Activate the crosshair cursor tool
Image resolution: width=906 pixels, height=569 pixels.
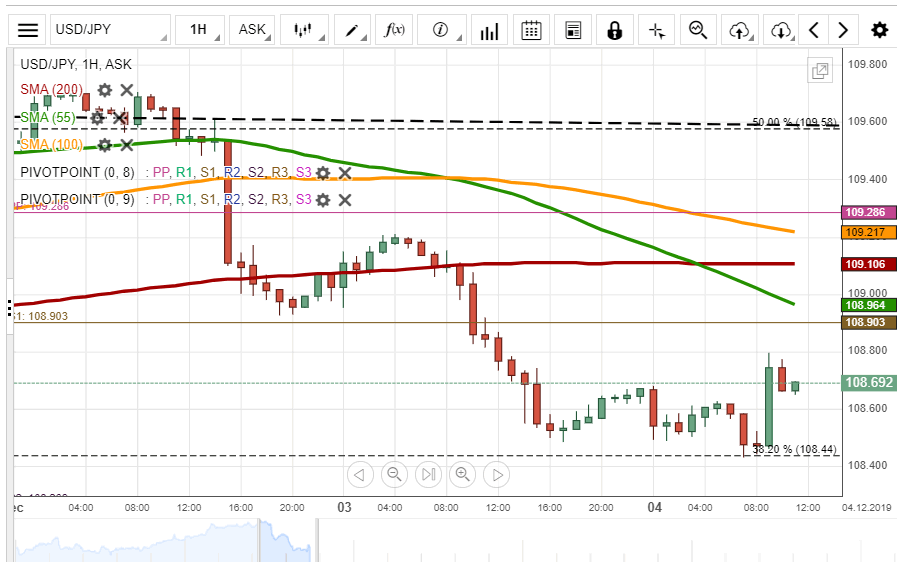[657, 30]
